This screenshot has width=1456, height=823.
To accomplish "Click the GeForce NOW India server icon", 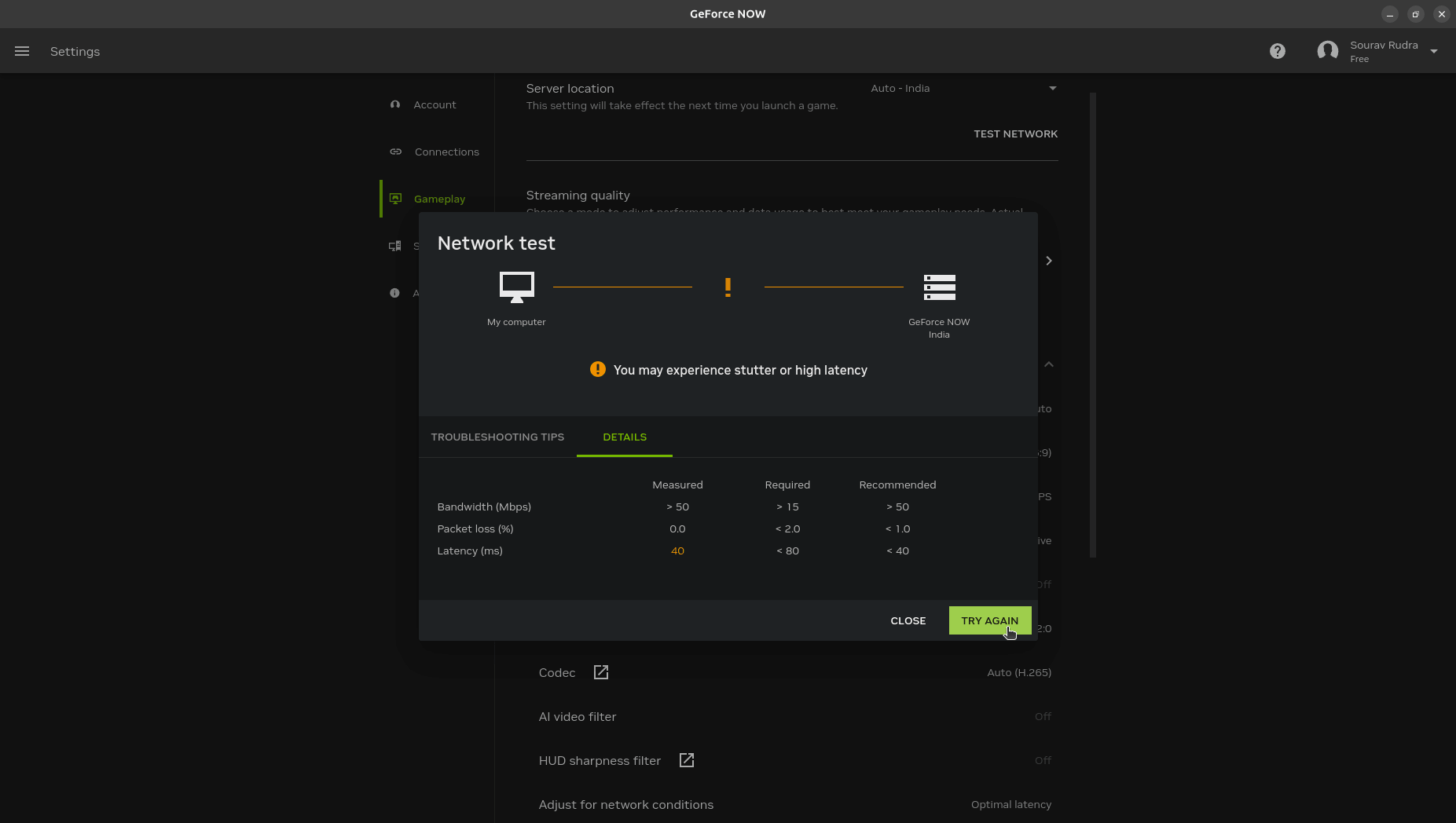I will coord(940,287).
